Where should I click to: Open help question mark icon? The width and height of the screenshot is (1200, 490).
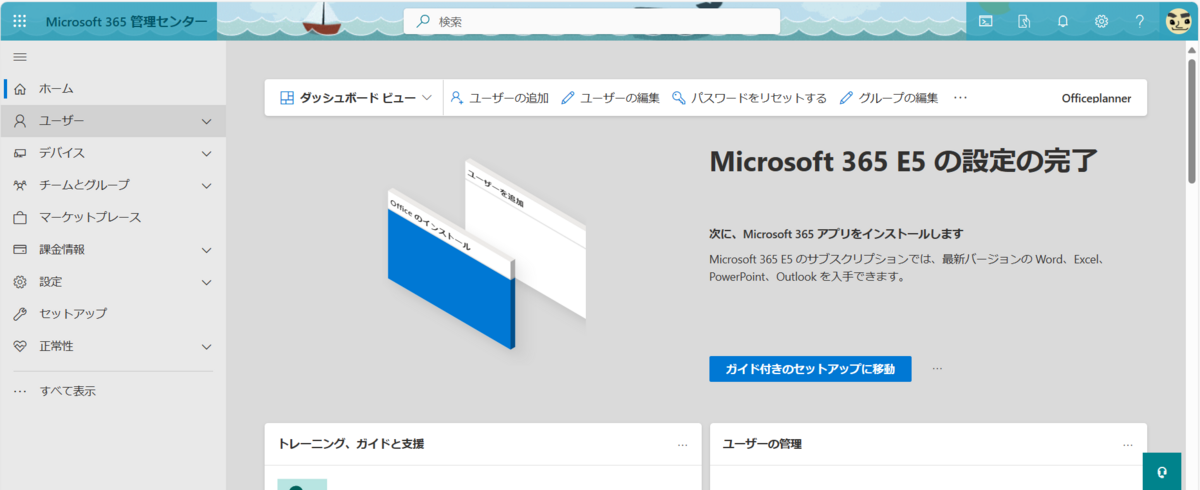(x=1140, y=20)
